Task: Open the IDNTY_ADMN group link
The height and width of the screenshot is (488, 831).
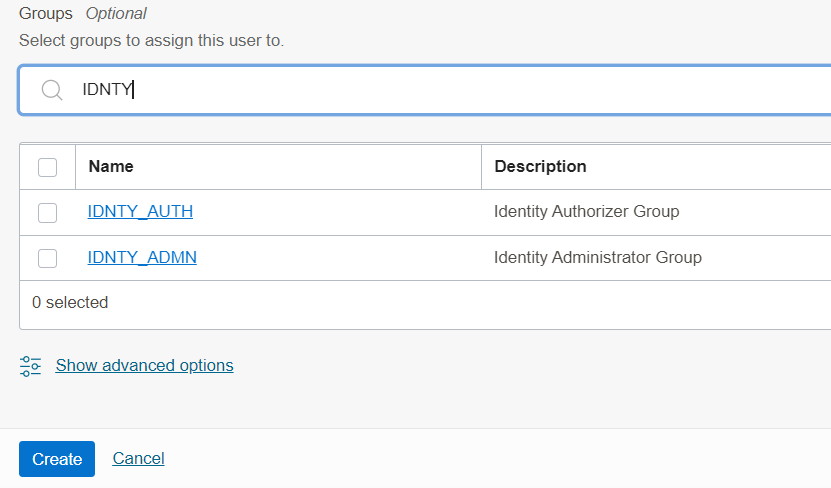Action: 142,258
